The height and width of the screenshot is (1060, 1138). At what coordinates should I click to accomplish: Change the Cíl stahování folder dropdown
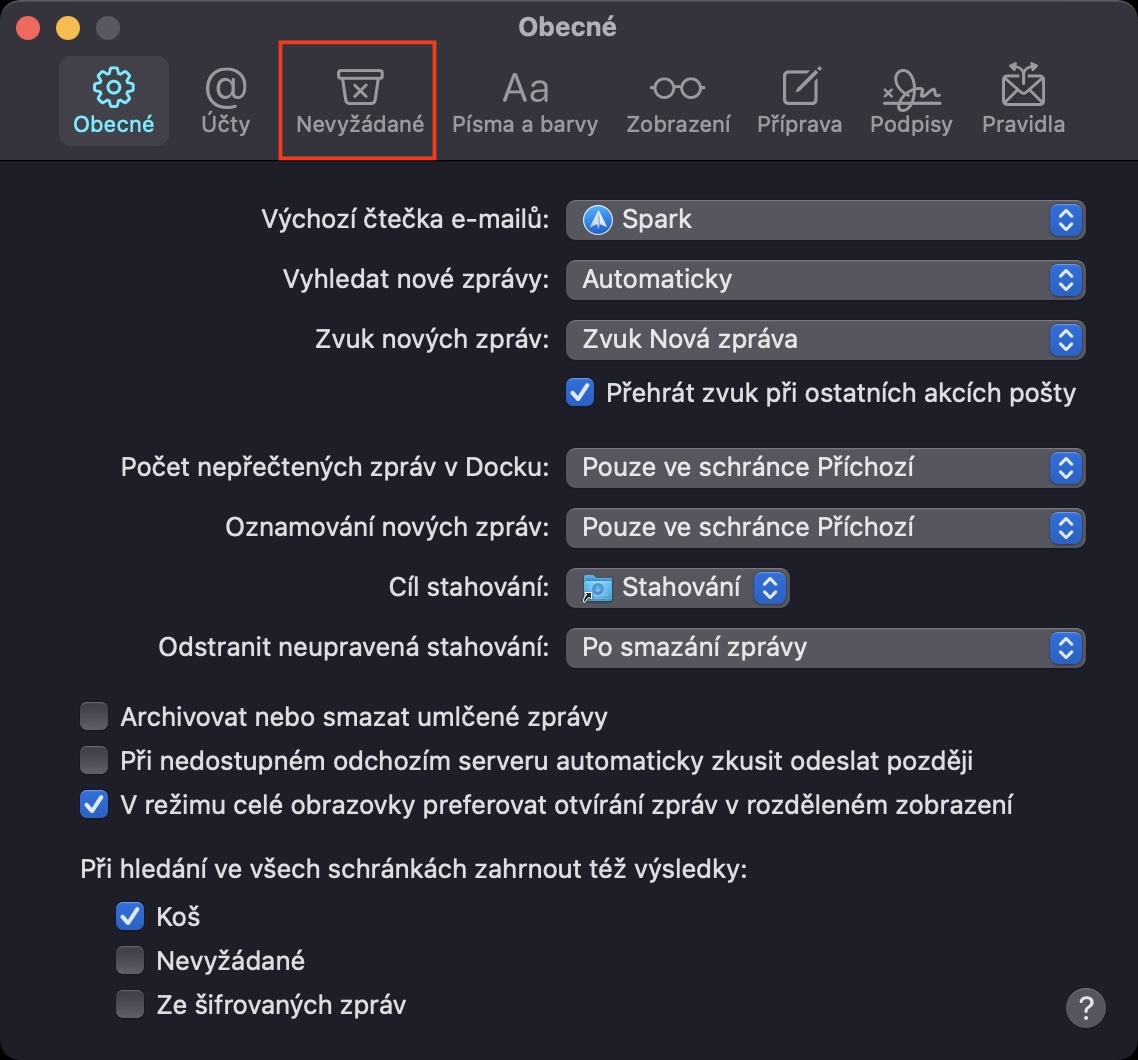(678, 587)
